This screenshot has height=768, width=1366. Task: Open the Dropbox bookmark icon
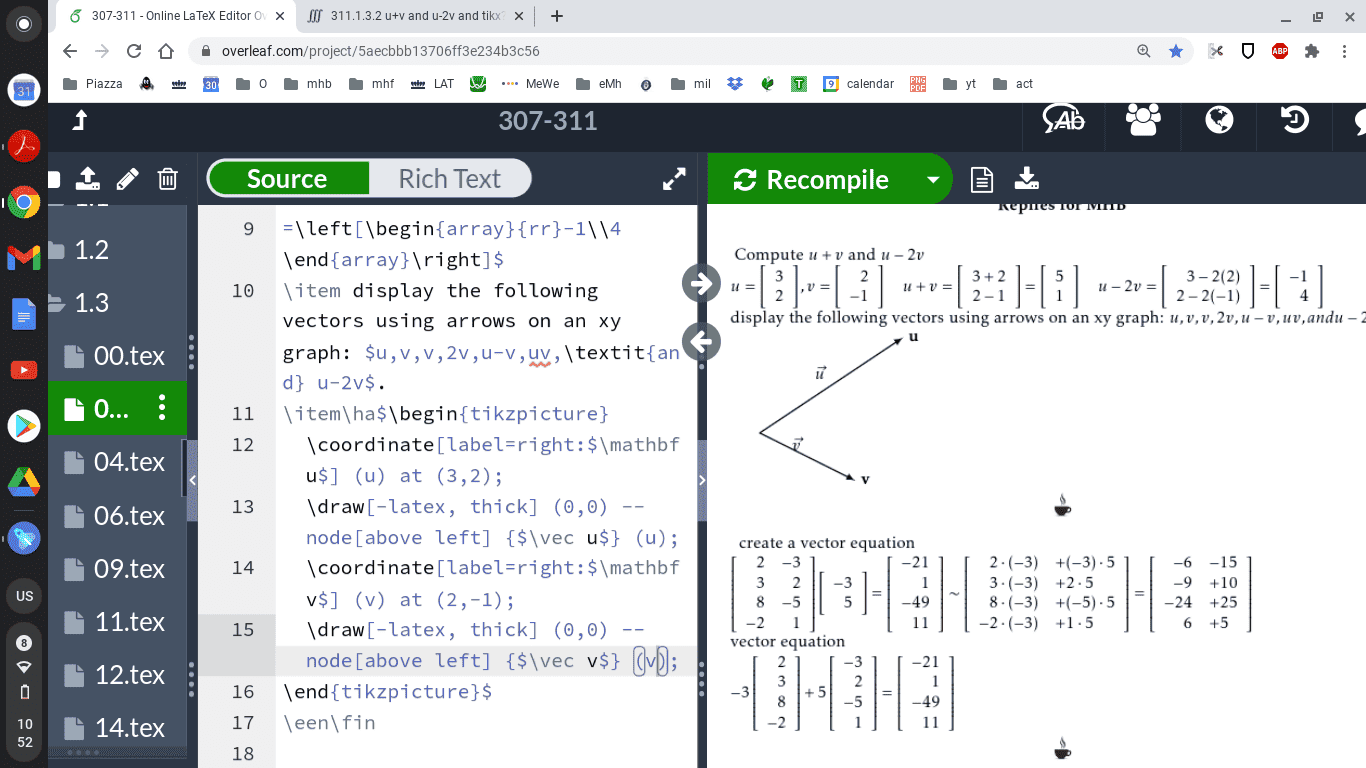coord(735,84)
